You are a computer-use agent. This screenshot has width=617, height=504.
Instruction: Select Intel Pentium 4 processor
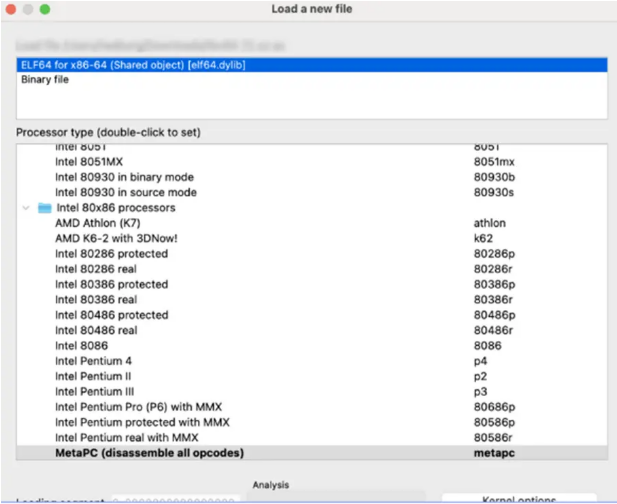pyautogui.click(x=312, y=361)
